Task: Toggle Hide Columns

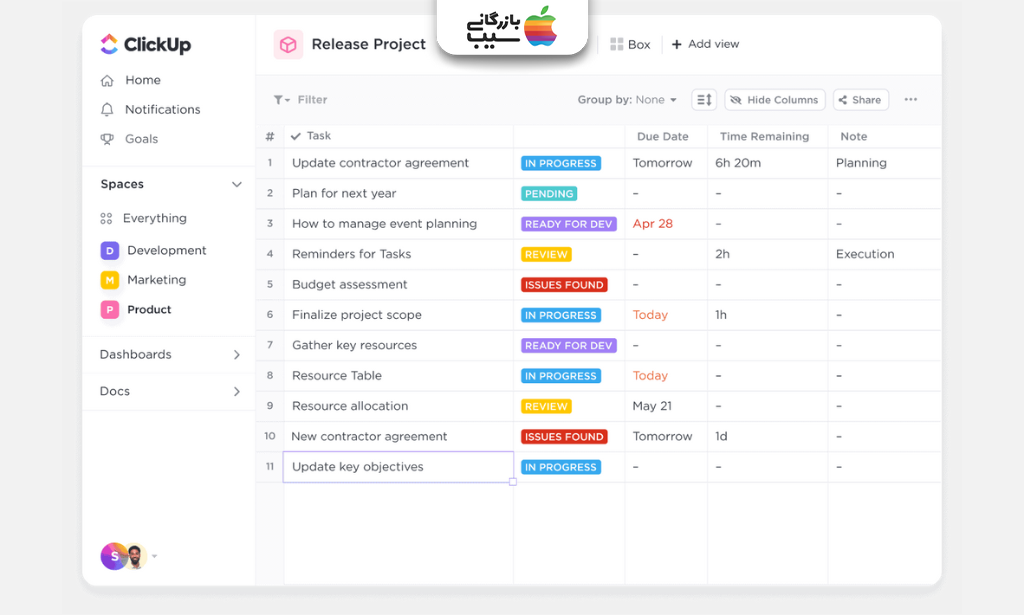Action: [774, 100]
